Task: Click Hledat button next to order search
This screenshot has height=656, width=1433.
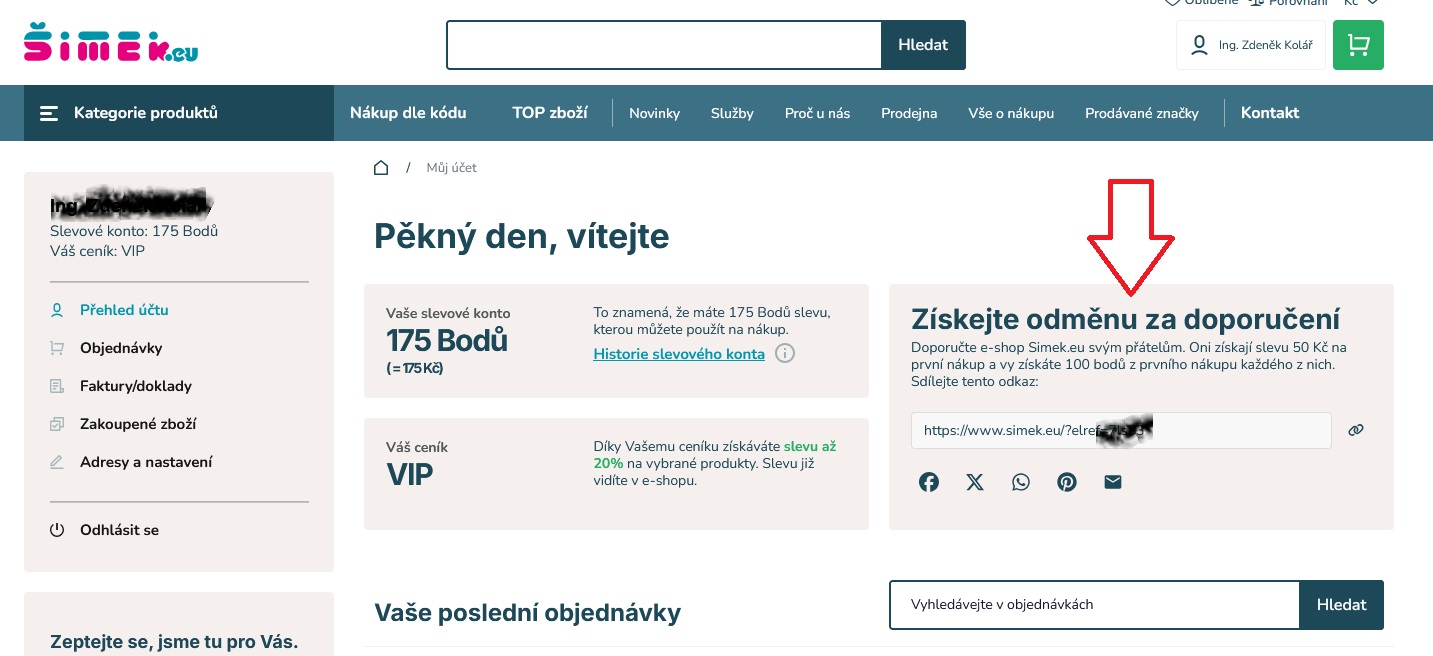Action: [x=1341, y=605]
